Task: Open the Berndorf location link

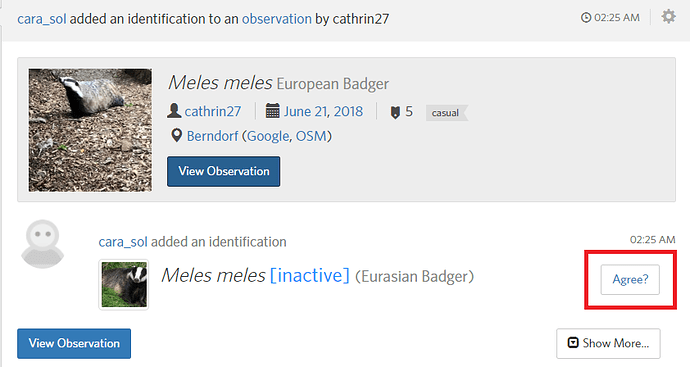Action: pos(213,136)
